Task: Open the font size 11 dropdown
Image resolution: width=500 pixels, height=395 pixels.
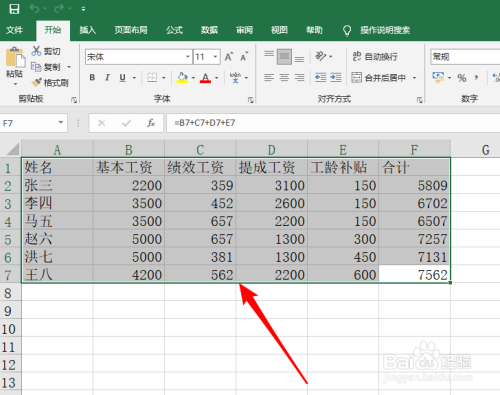Action: (x=215, y=57)
